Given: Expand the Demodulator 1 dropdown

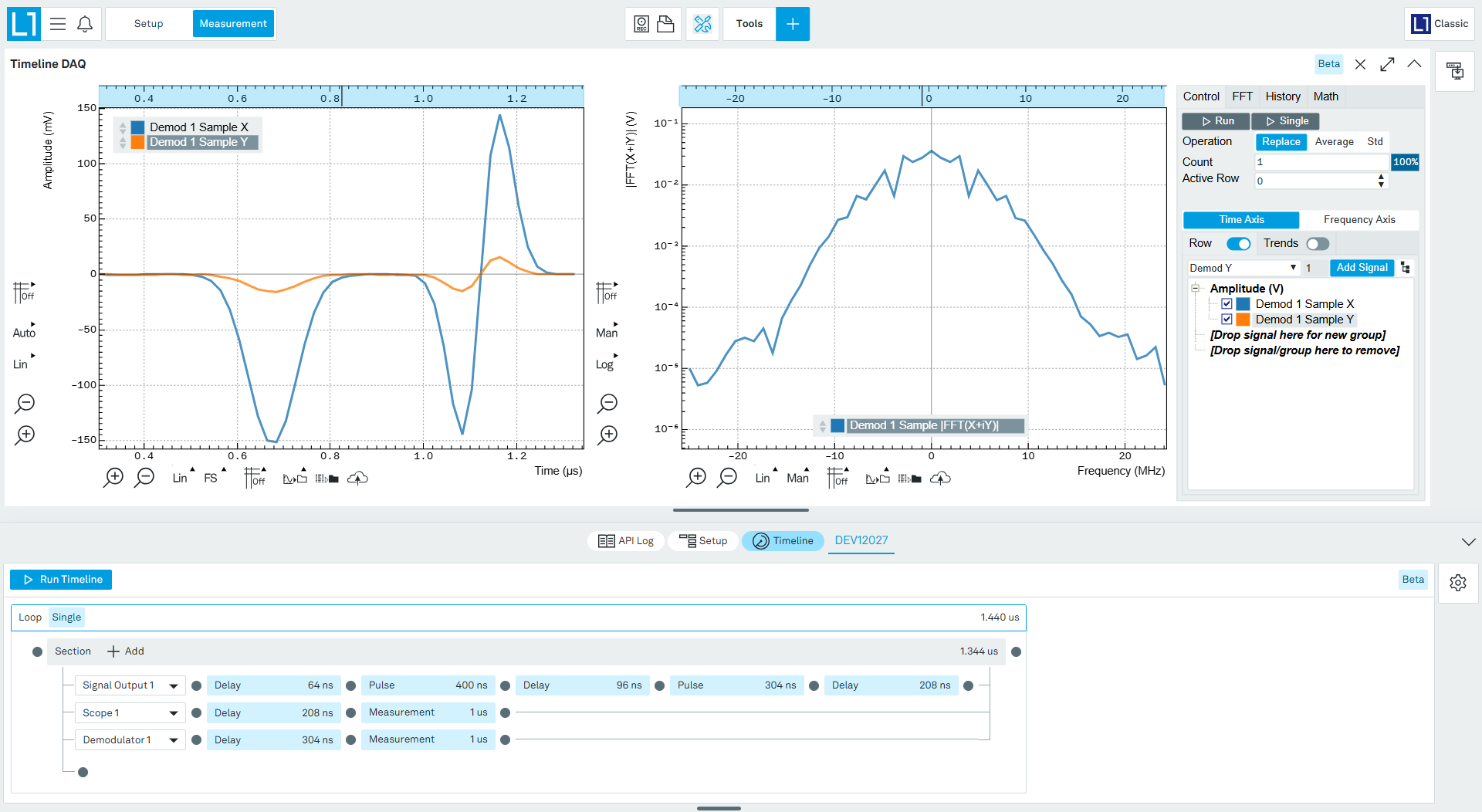Looking at the screenshot, I should pos(130,740).
